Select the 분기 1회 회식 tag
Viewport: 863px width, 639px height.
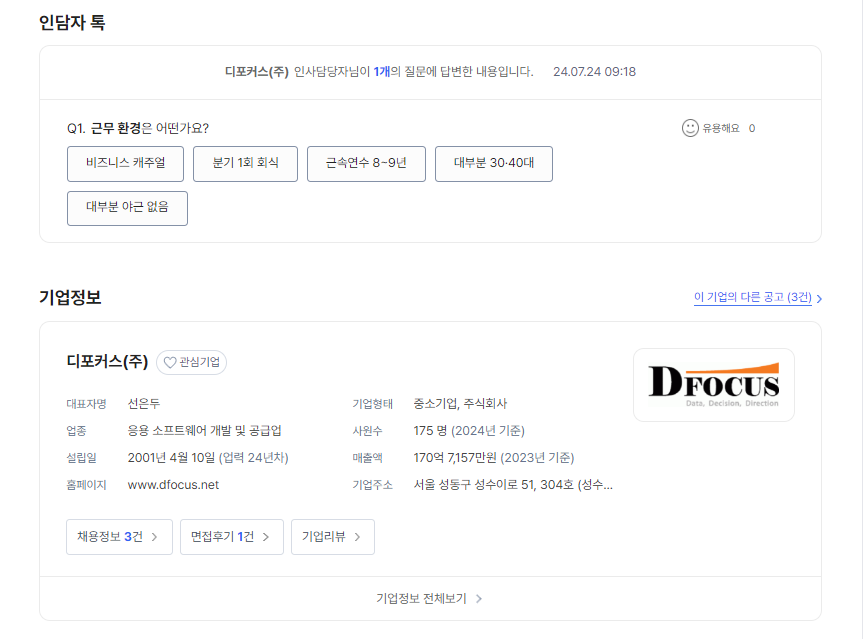pyautogui.click(x=245, y=163)
